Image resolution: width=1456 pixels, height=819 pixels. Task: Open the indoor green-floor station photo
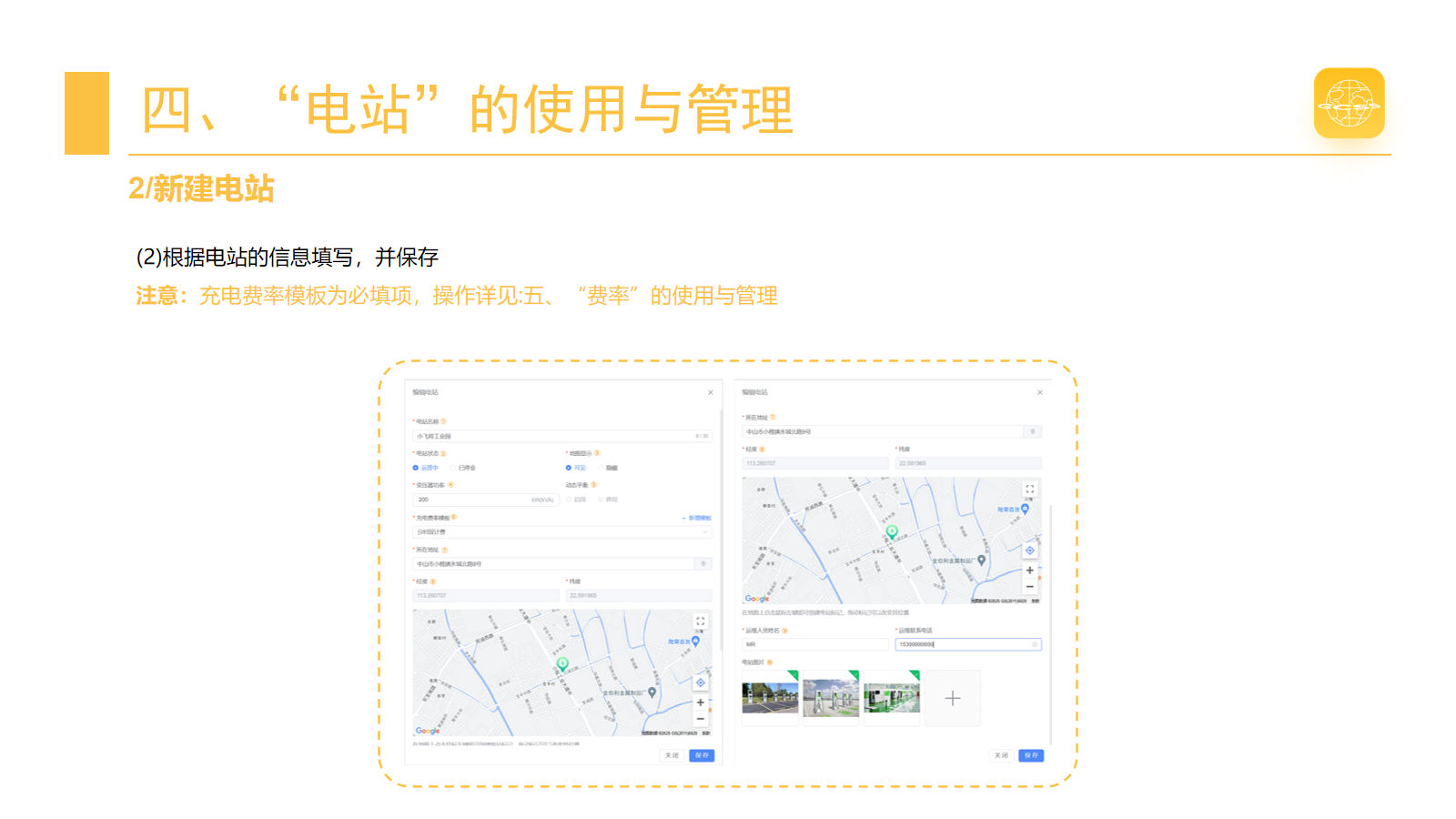[892, 698]
